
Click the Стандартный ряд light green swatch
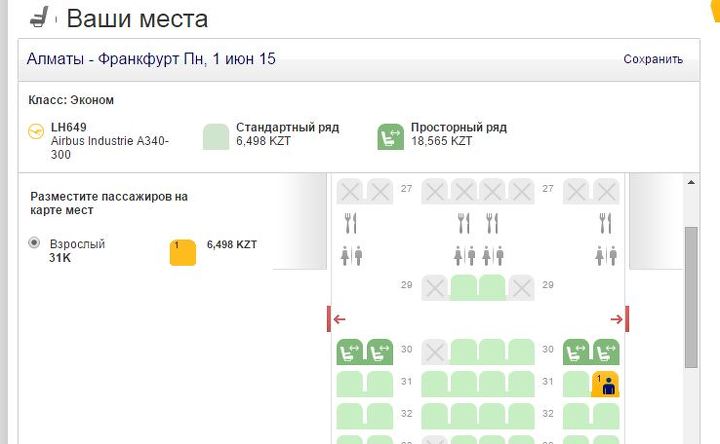tap(216, 136)
